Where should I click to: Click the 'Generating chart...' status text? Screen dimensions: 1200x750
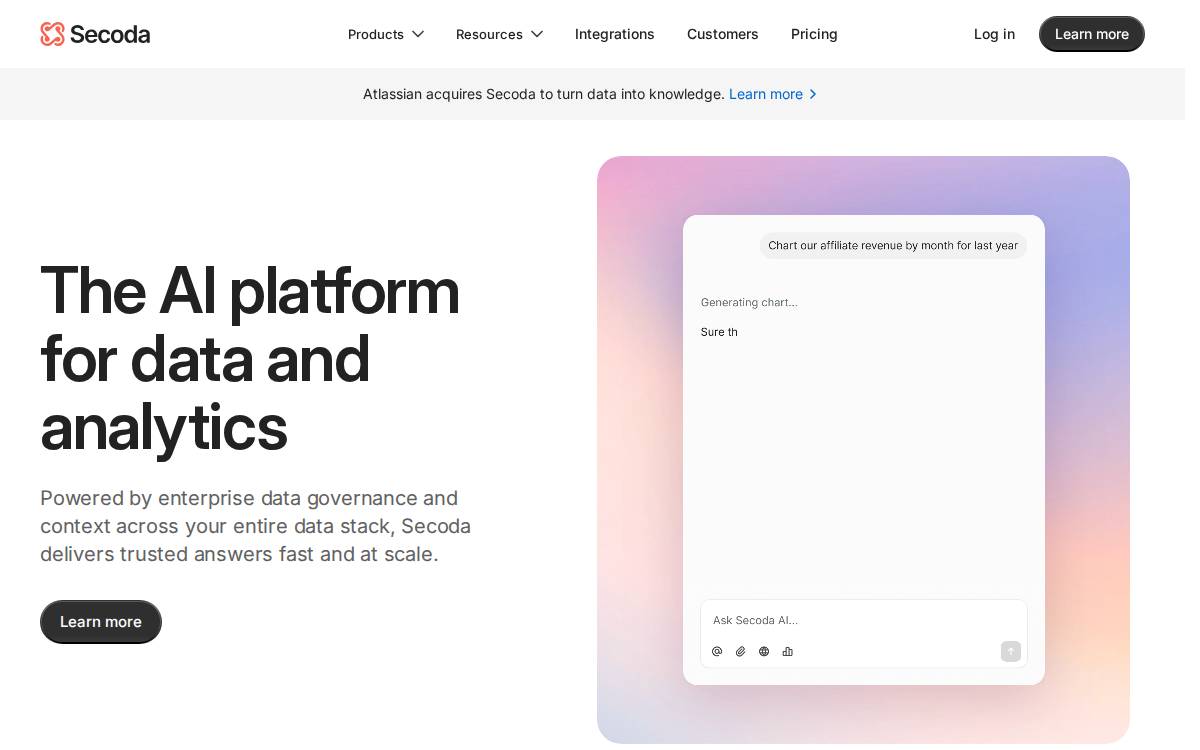749,302
